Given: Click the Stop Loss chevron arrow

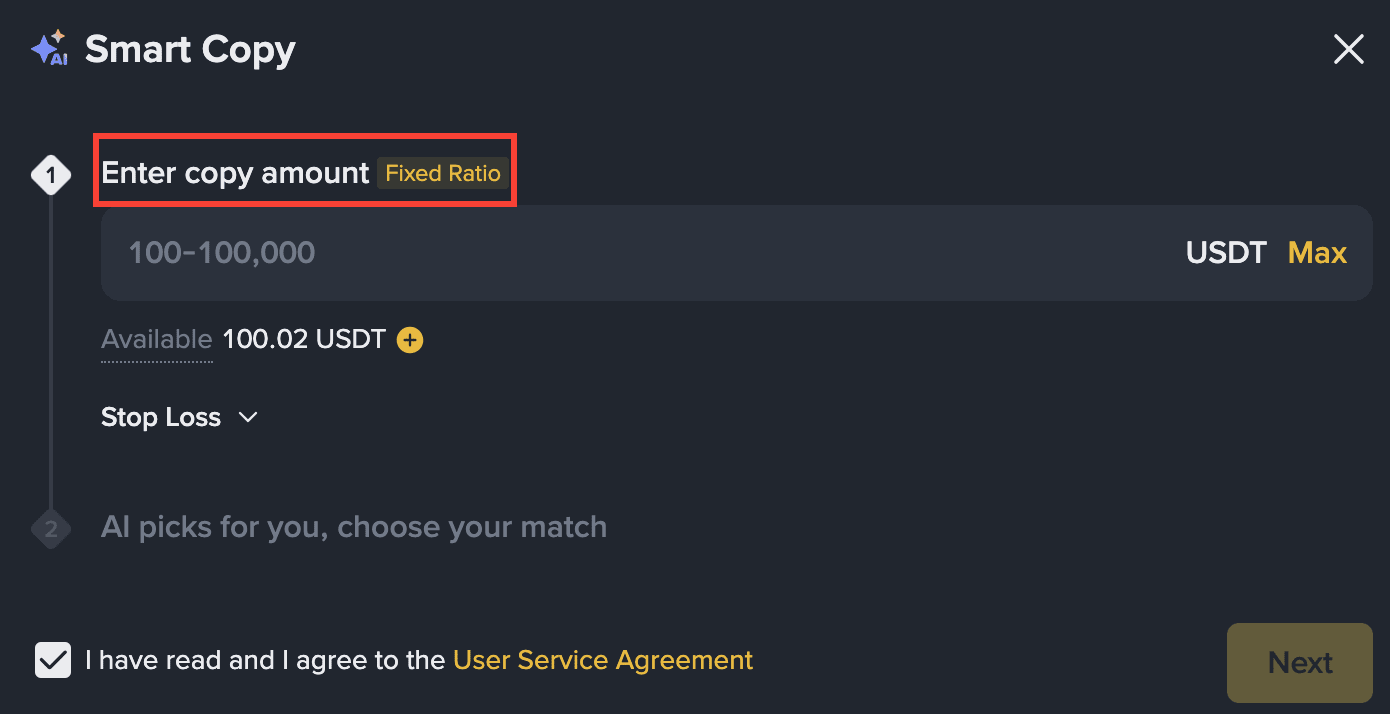Looking at the screenshot, I should (248, 417).
